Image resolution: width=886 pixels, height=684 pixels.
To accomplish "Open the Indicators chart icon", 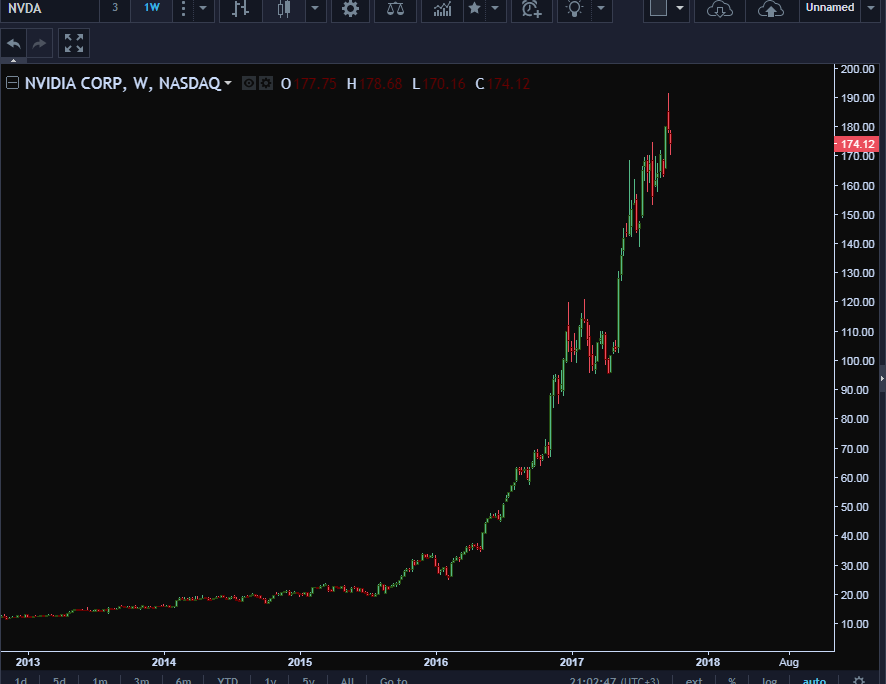I will coord(442,9).
